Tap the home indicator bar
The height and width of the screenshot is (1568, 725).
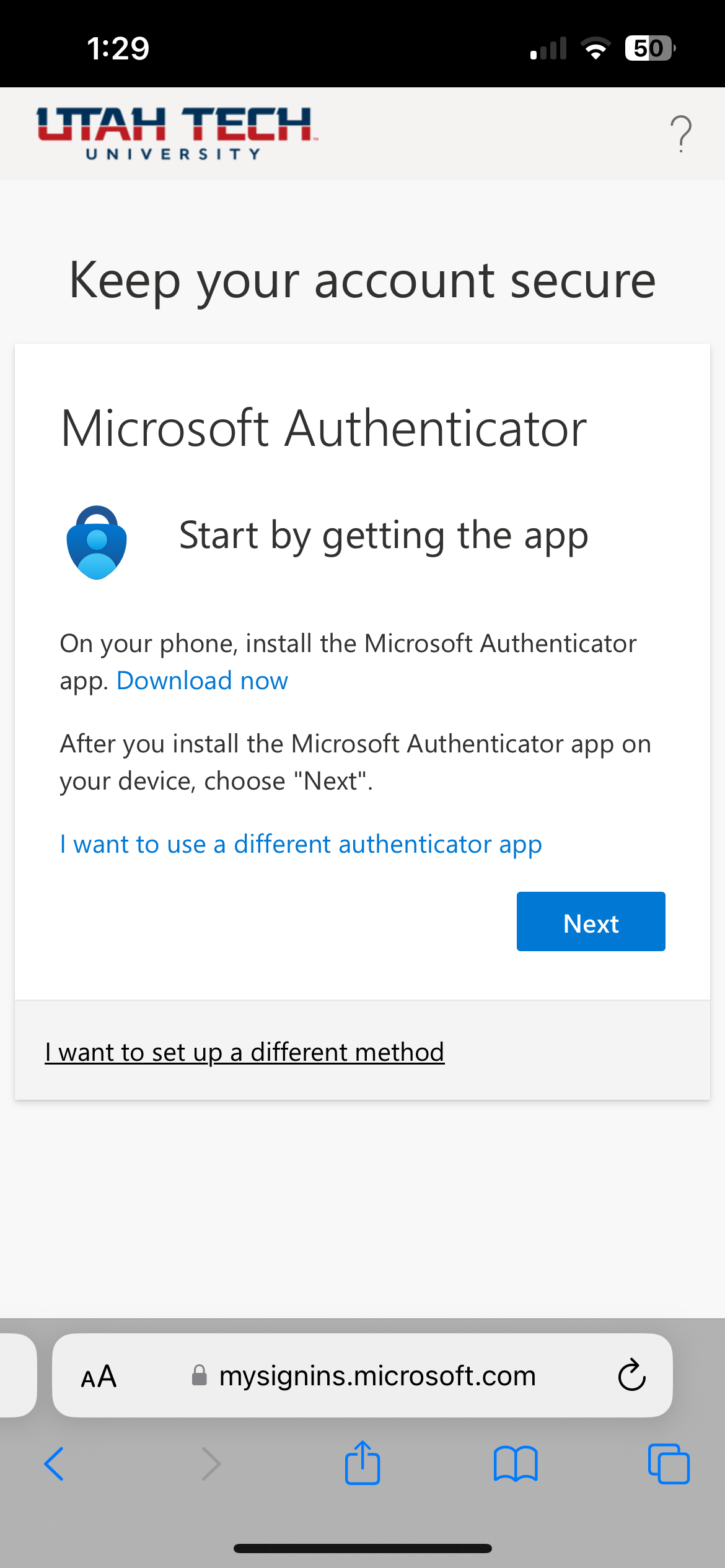point(362,1547)
